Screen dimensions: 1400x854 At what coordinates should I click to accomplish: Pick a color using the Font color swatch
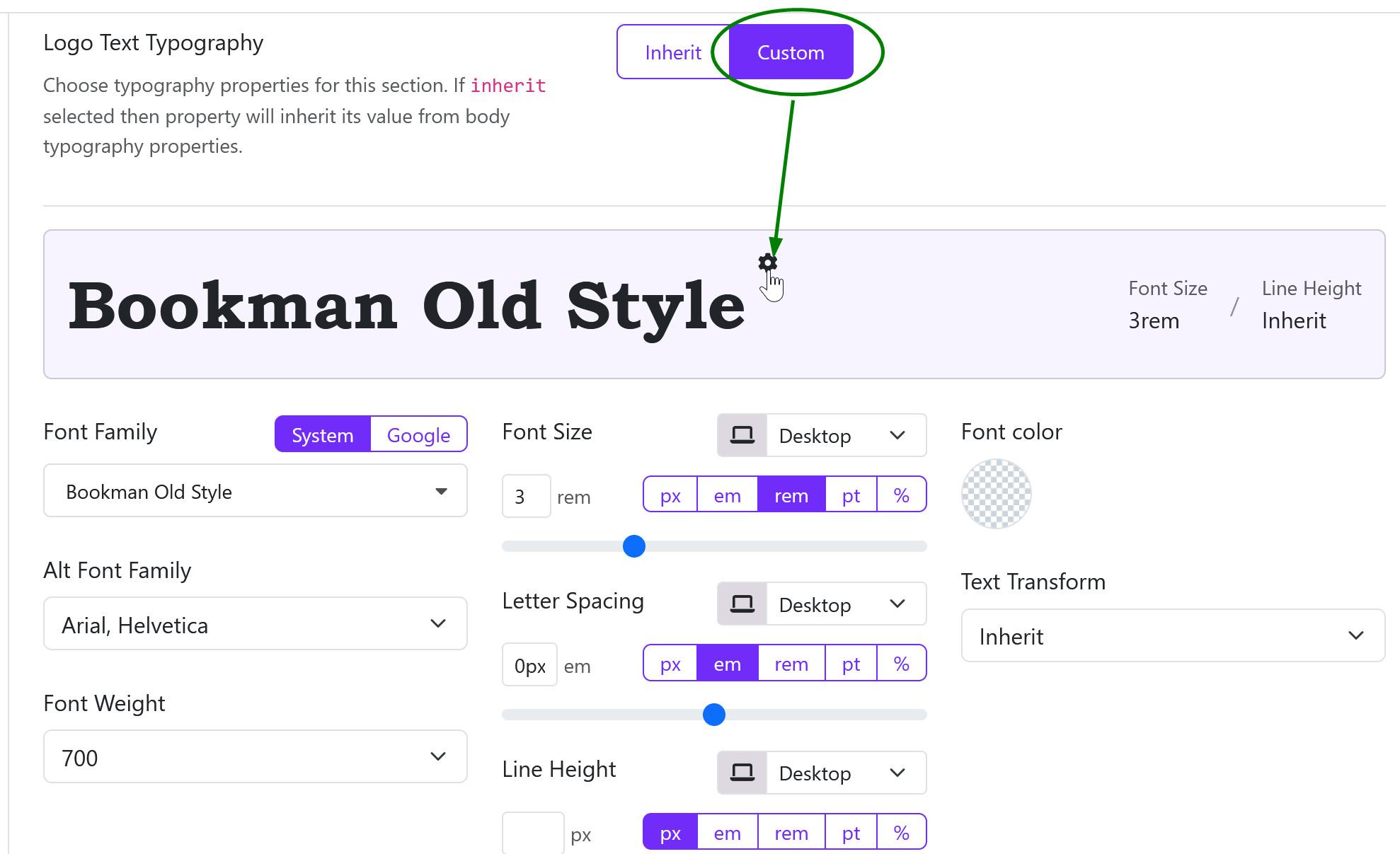tap(996, 493)
